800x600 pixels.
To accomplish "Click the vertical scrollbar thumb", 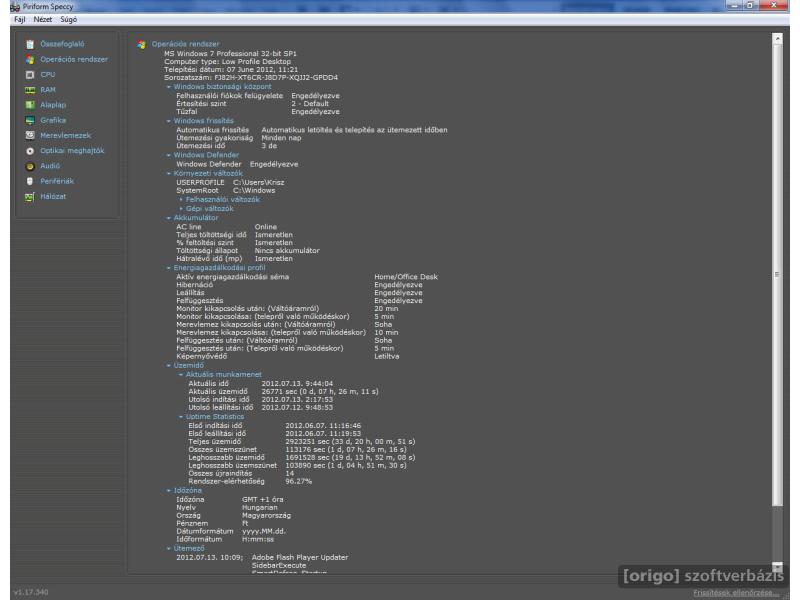I will pos(777,275).
